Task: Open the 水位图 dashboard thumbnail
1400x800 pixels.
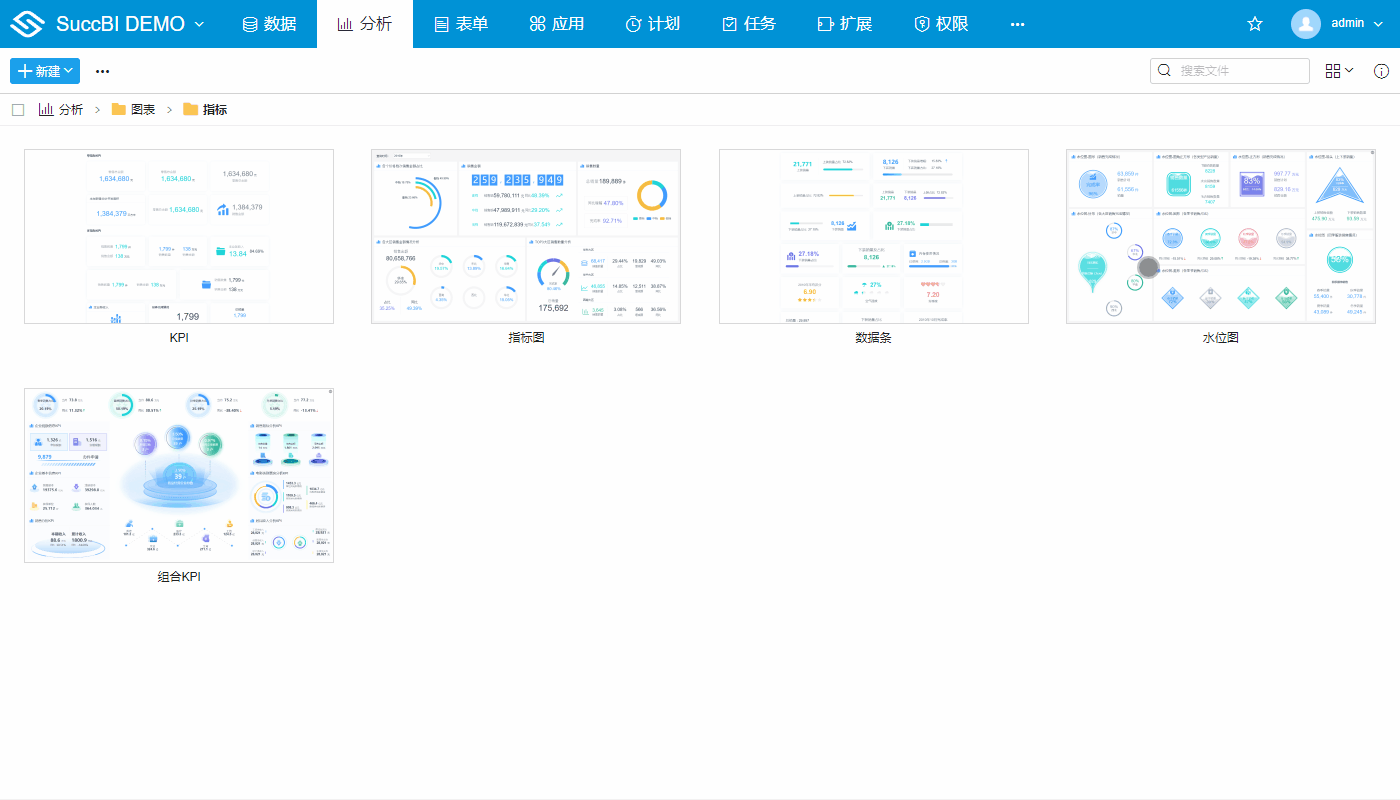Action: [1220, 237]
